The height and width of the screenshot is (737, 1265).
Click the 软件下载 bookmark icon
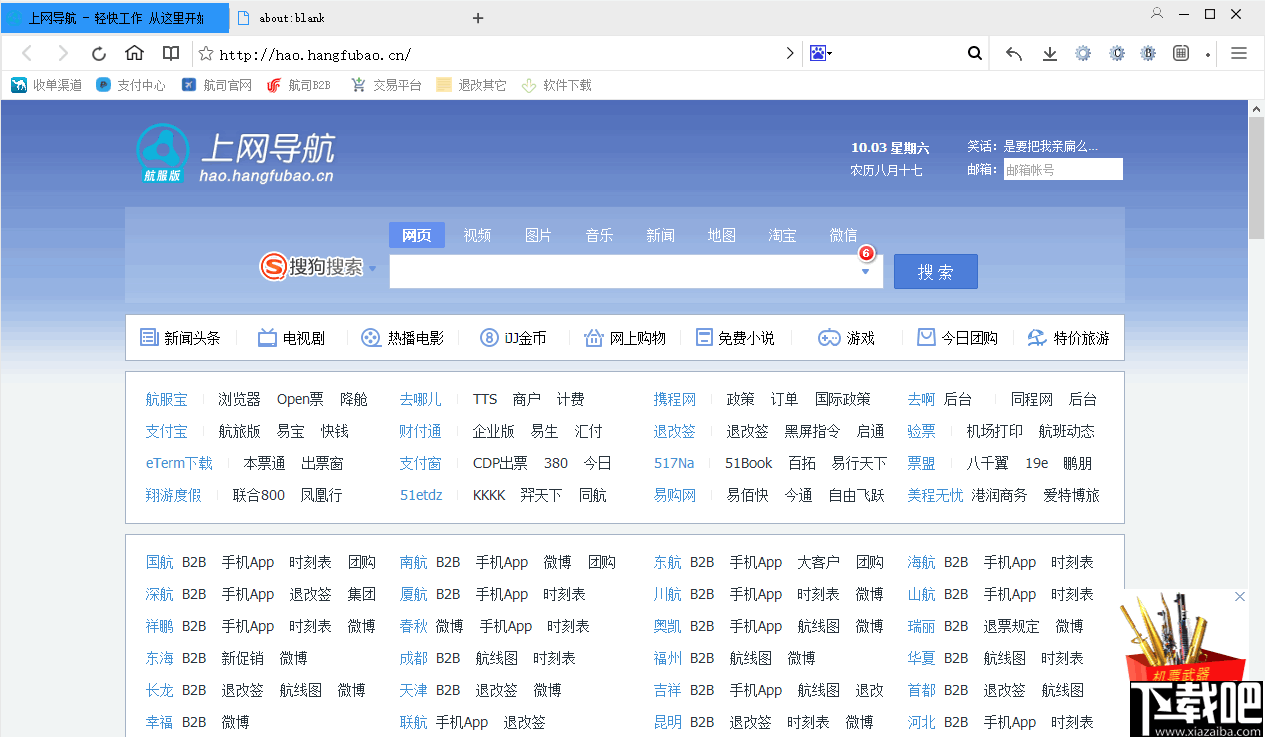528,85
